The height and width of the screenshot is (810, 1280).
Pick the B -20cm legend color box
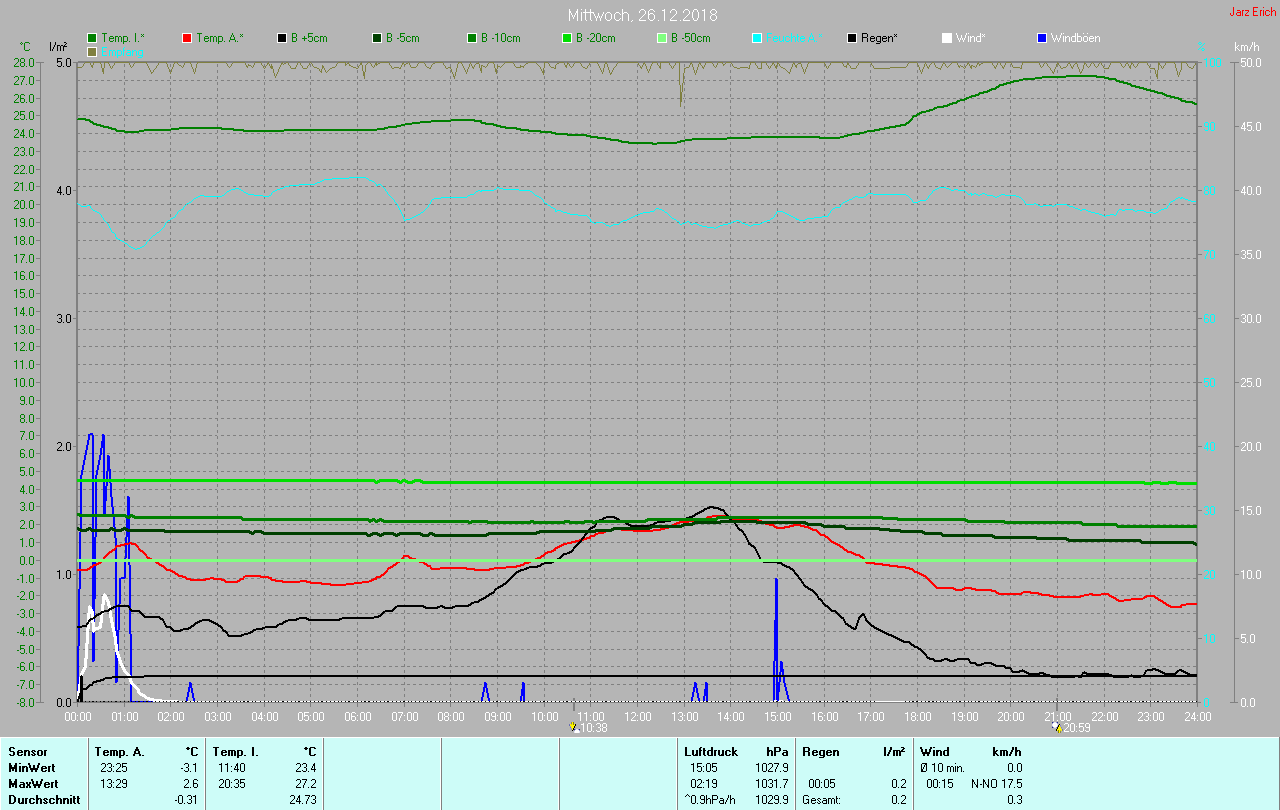567,38
